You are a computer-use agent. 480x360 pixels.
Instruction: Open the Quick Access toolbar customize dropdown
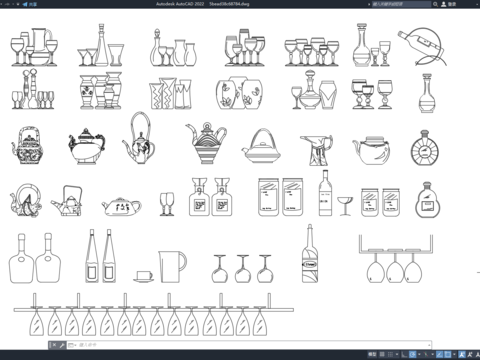tap(18, 4)
